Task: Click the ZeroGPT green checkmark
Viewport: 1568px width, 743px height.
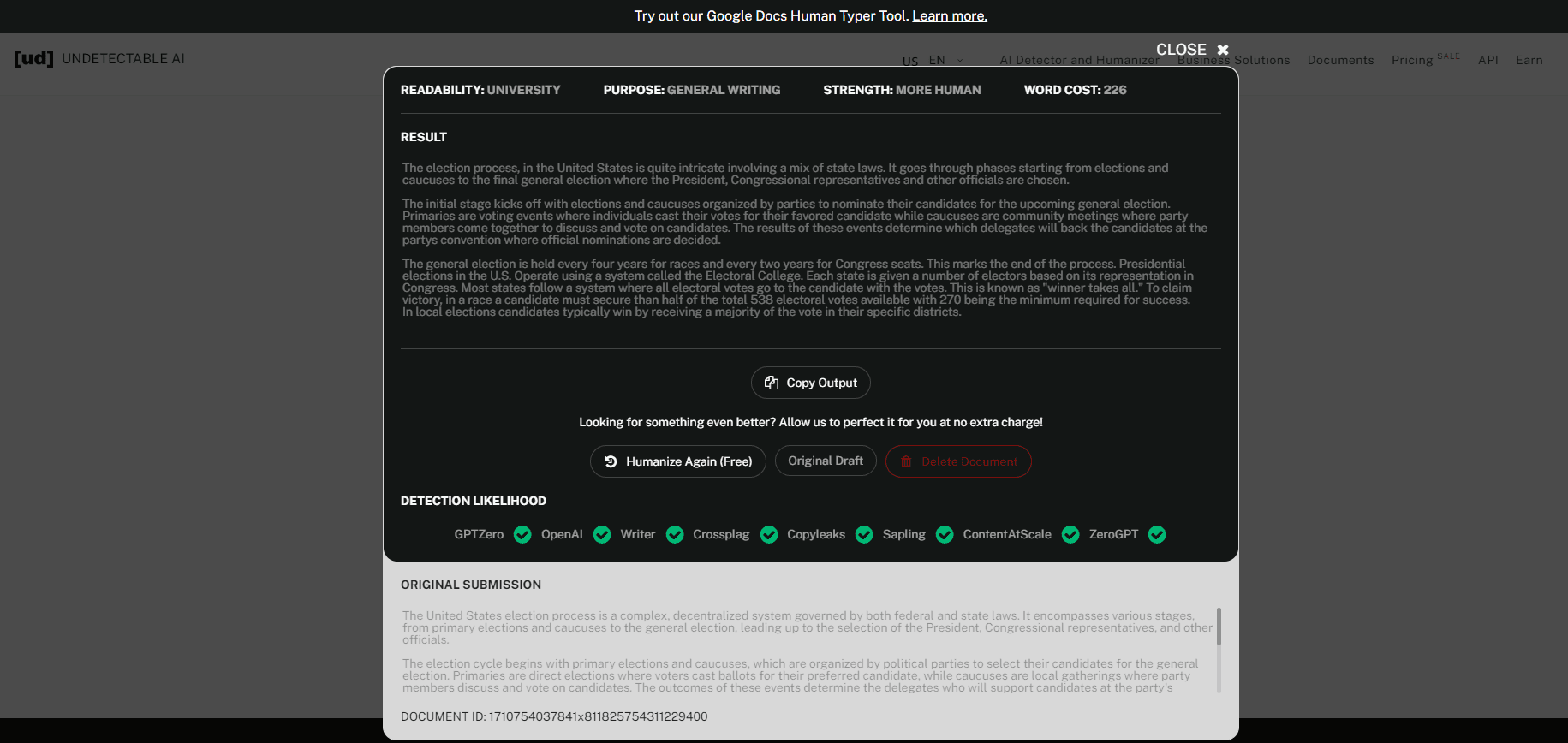Action: coord(1157,535)
